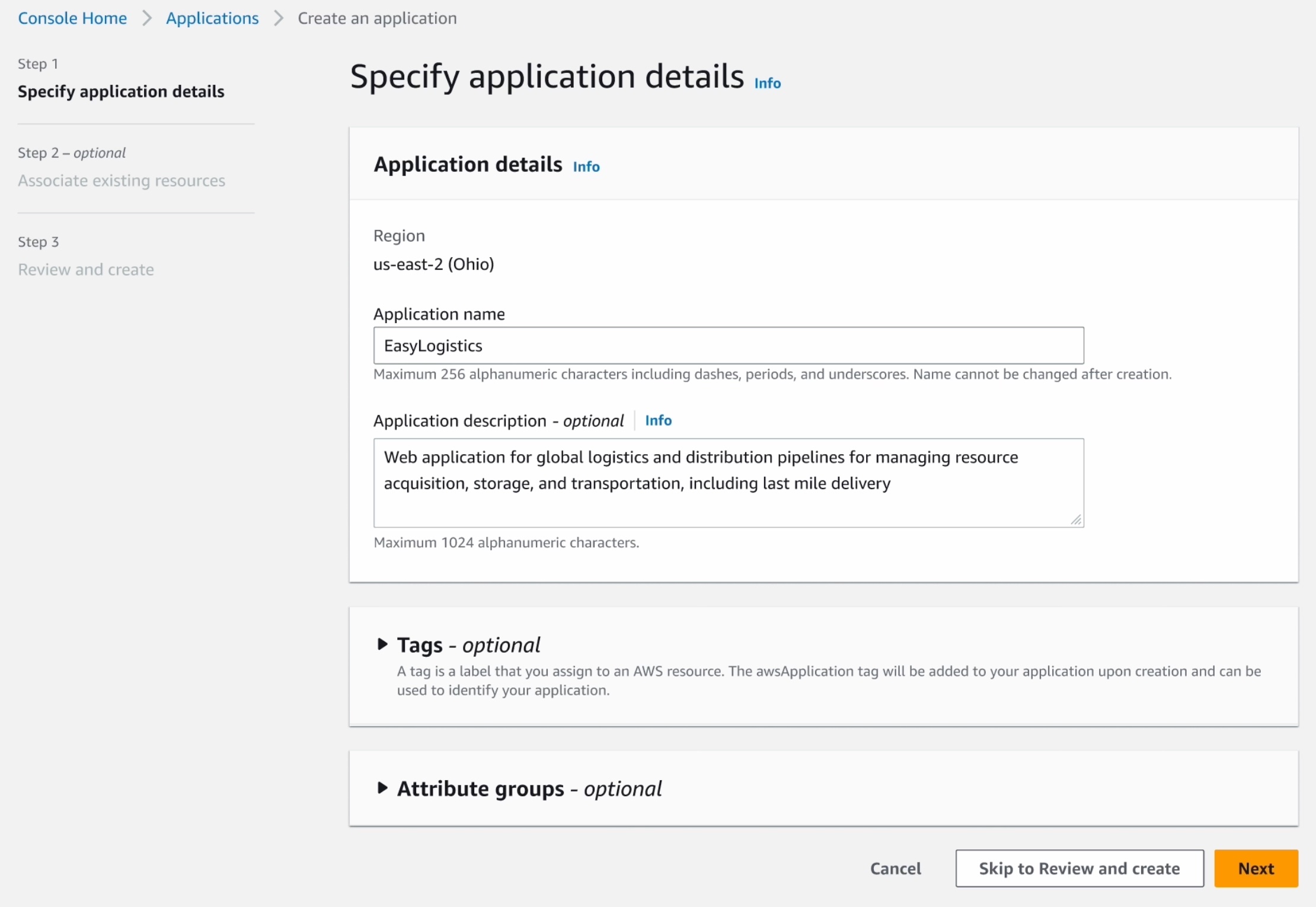Open Console Home breadcrumb link
The width and height of the screenshot is (1316, 907).
click(x=72, y=18)
